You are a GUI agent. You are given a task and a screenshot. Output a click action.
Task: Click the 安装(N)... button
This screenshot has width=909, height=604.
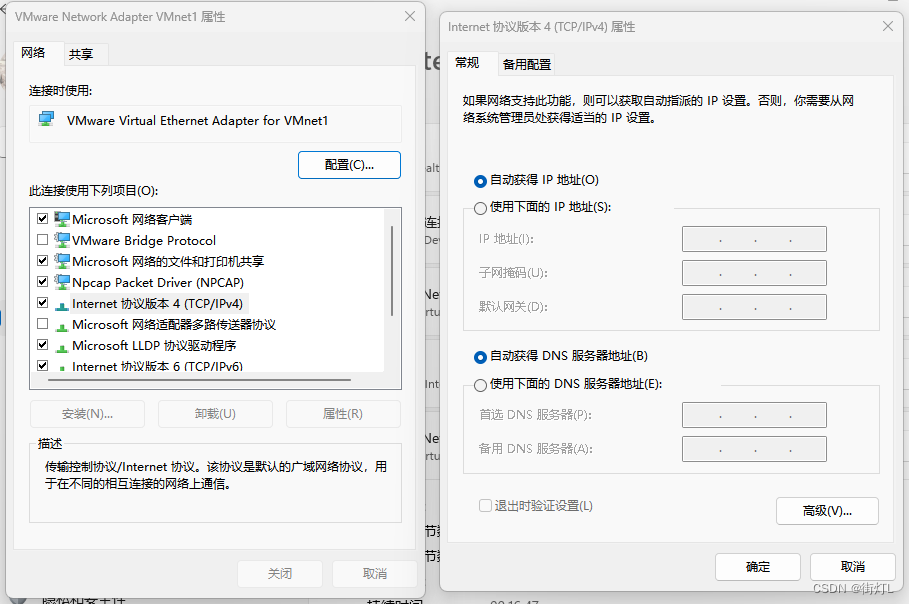(87, 414)
